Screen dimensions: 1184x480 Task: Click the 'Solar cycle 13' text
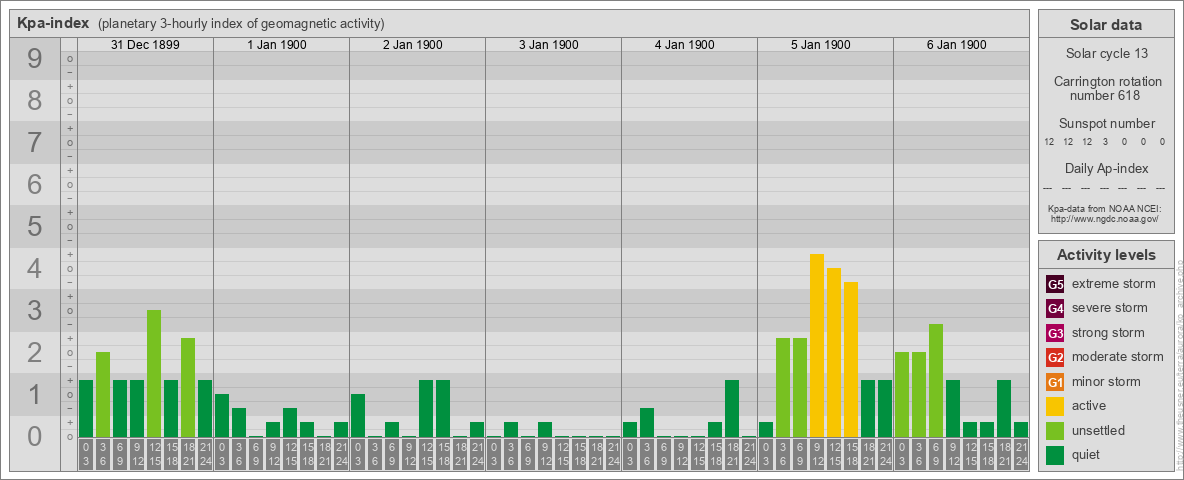tap(1106, 54)
